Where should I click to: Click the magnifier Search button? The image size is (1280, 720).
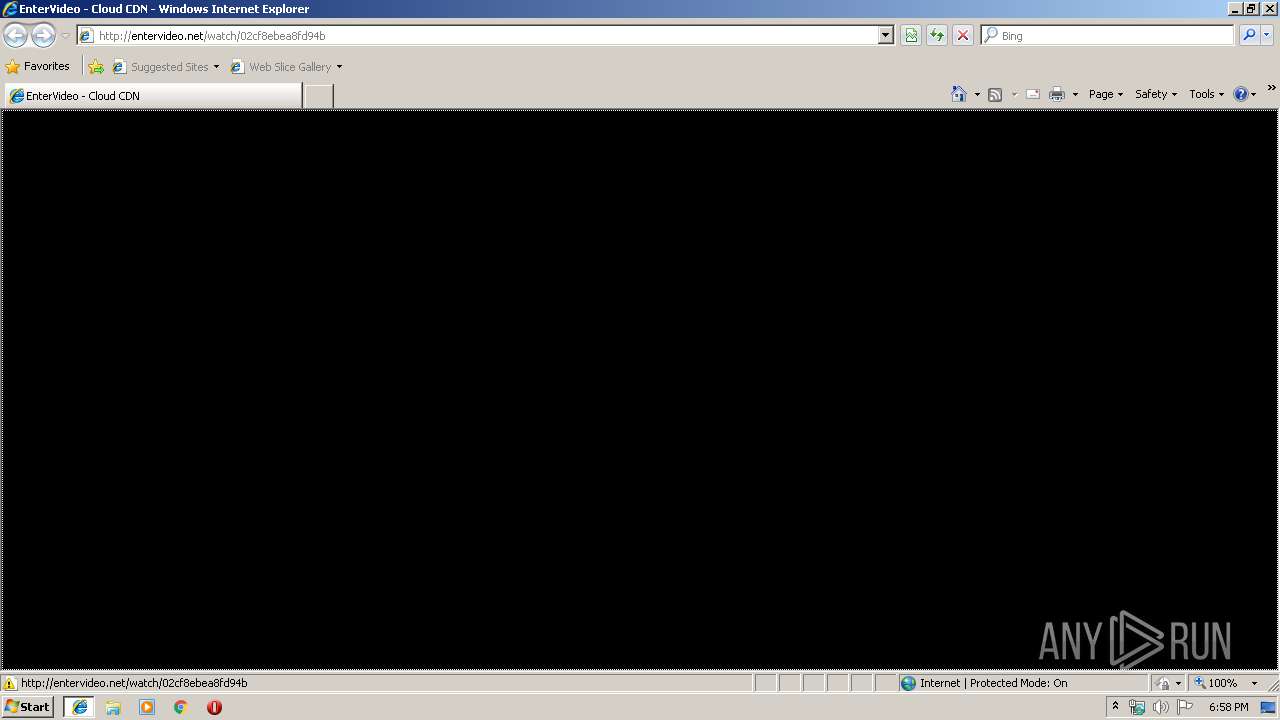coord(1249,35)
